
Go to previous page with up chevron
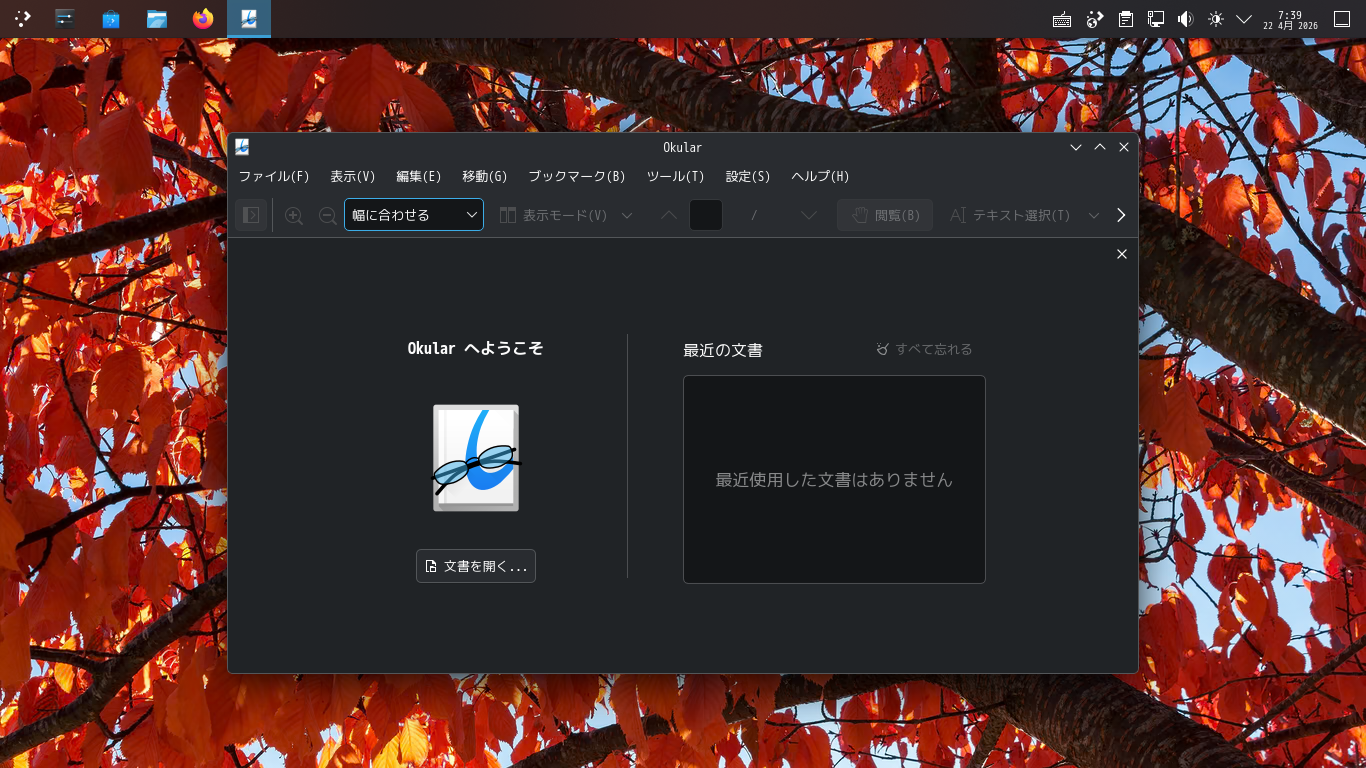(x=669, y=215)
